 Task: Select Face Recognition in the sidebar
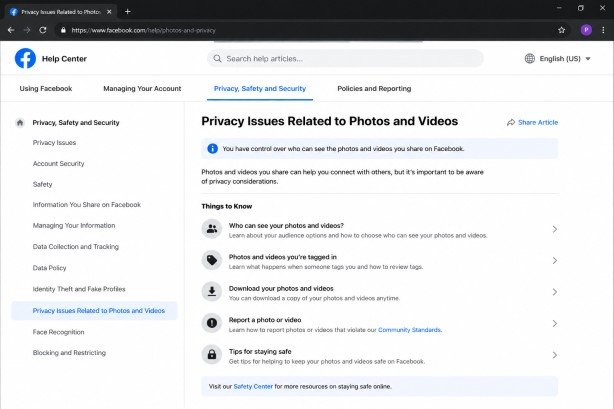coord(58,332)
